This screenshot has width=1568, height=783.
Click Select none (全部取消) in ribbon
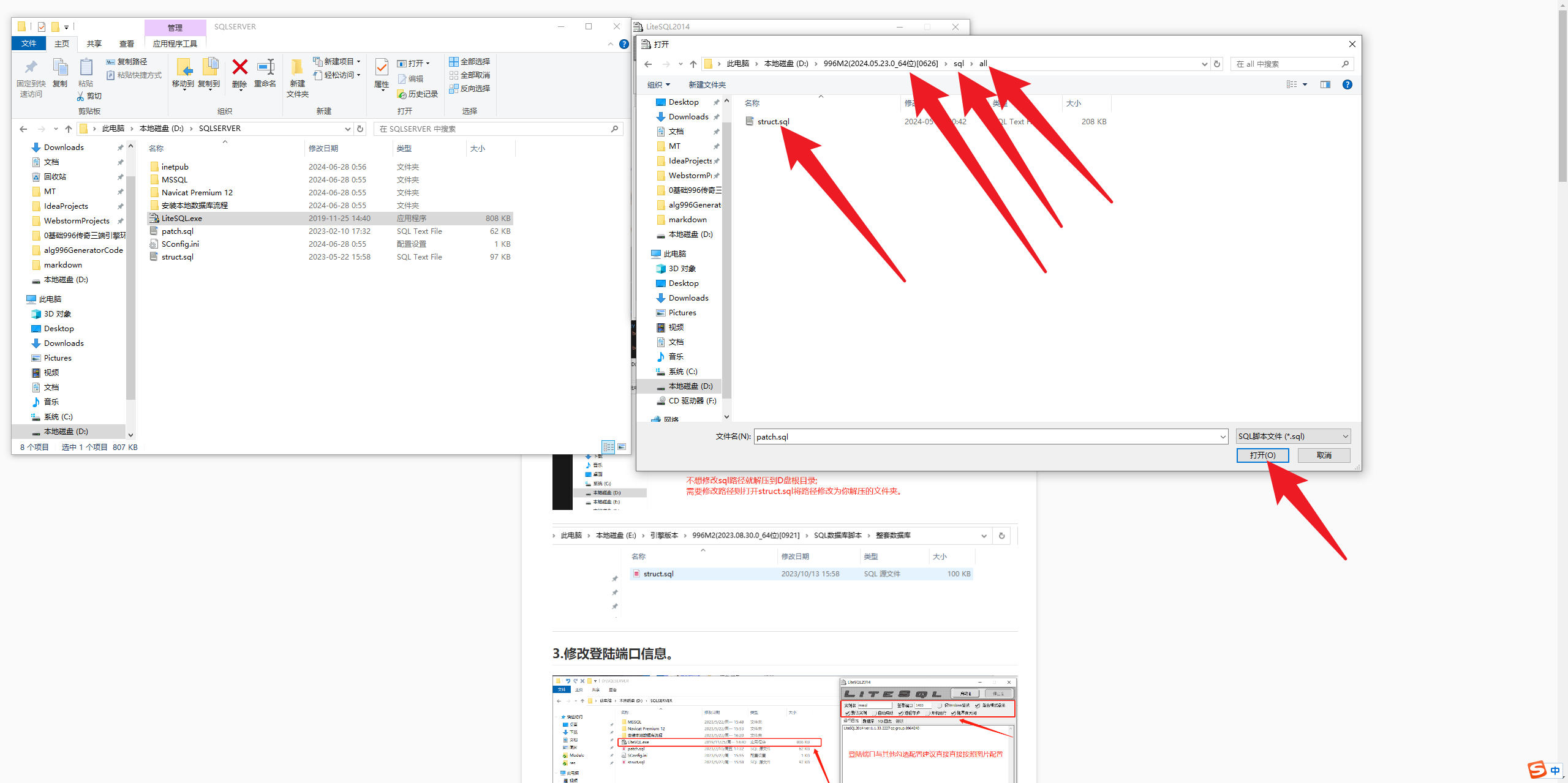[x=470, y=75]
